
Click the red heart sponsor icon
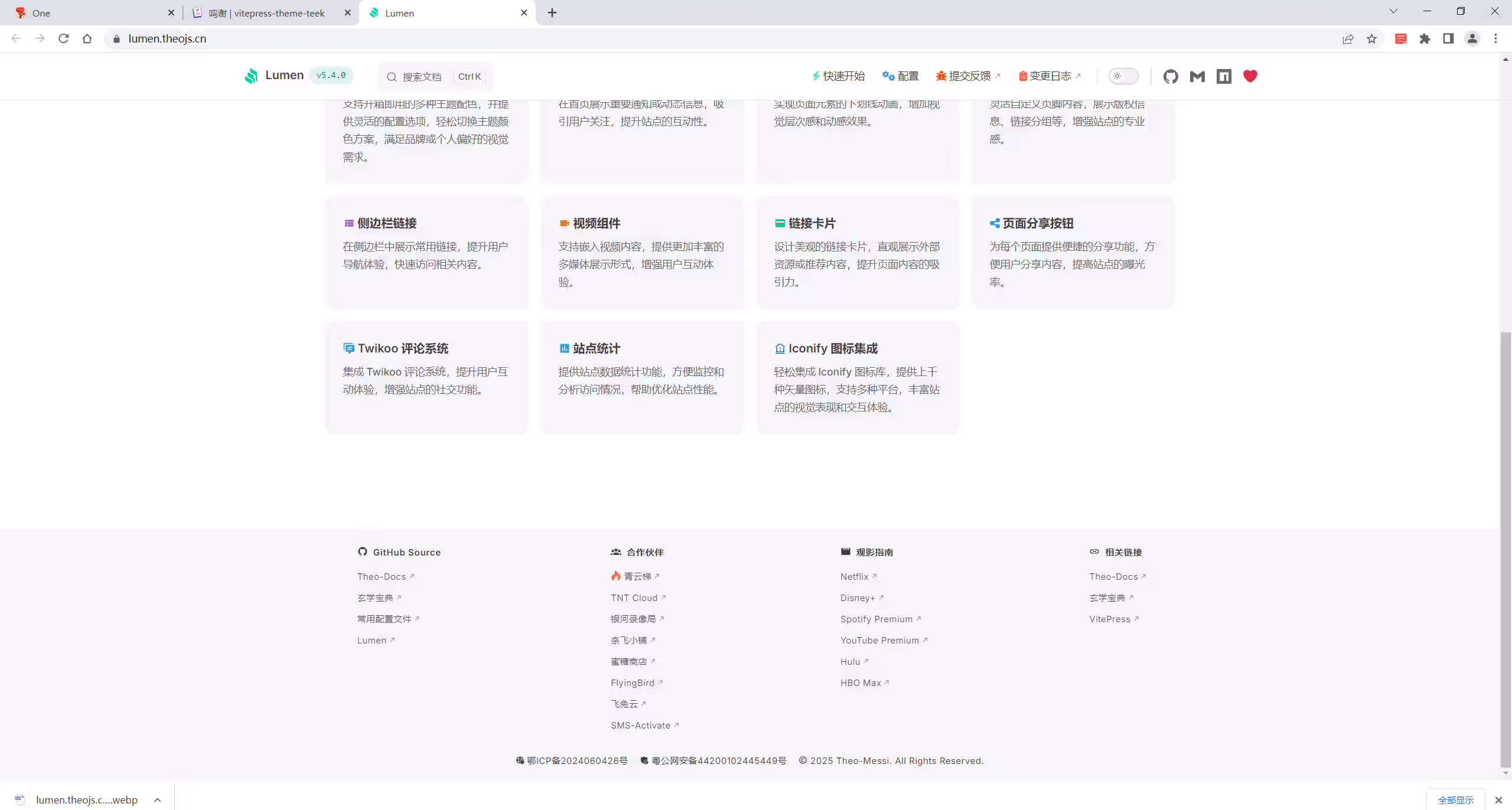click(x=1250, y=76)
